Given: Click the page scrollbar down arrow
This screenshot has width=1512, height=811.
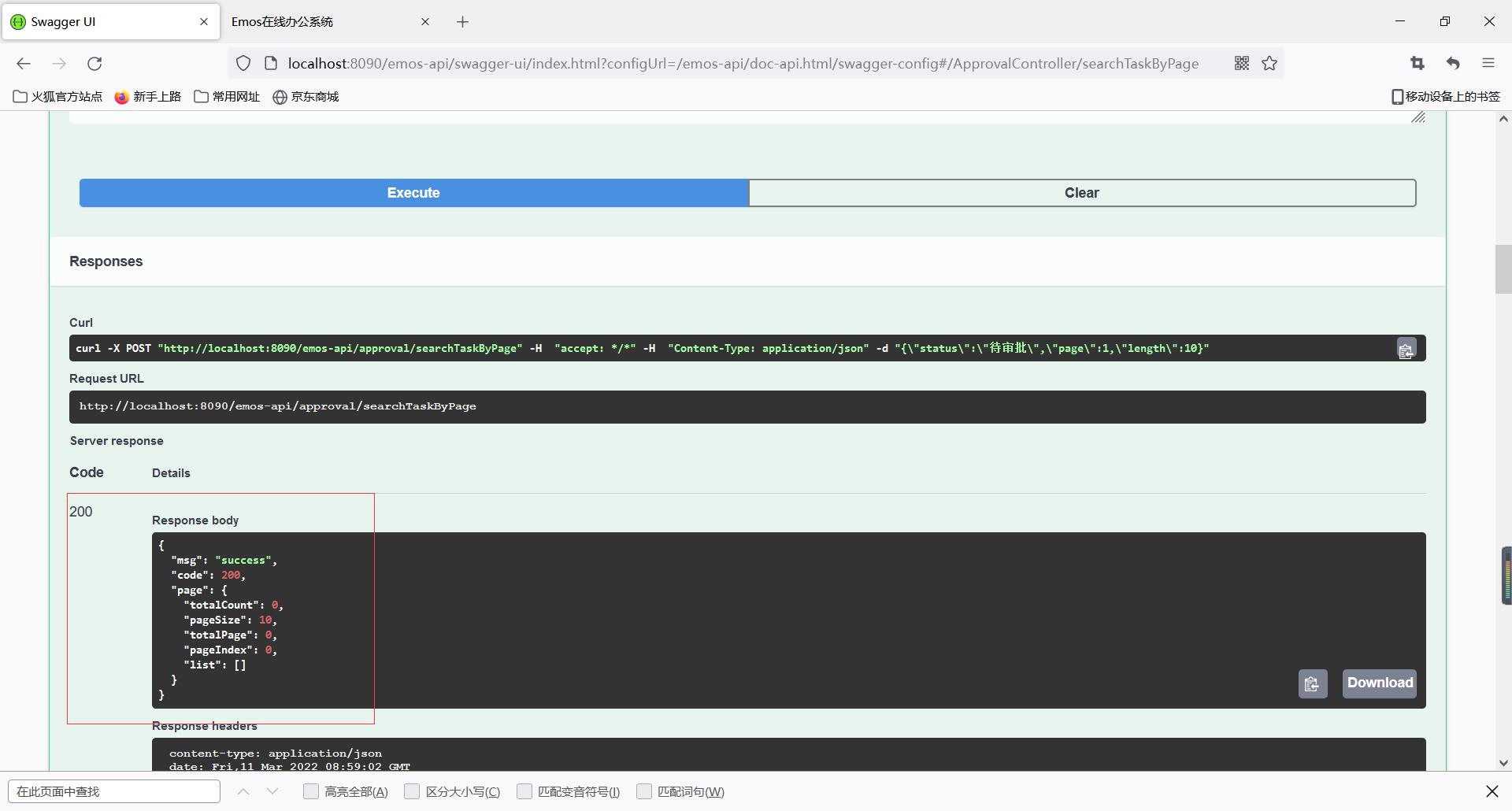Looking at the screenshot, I should (x=1503, y=763).
